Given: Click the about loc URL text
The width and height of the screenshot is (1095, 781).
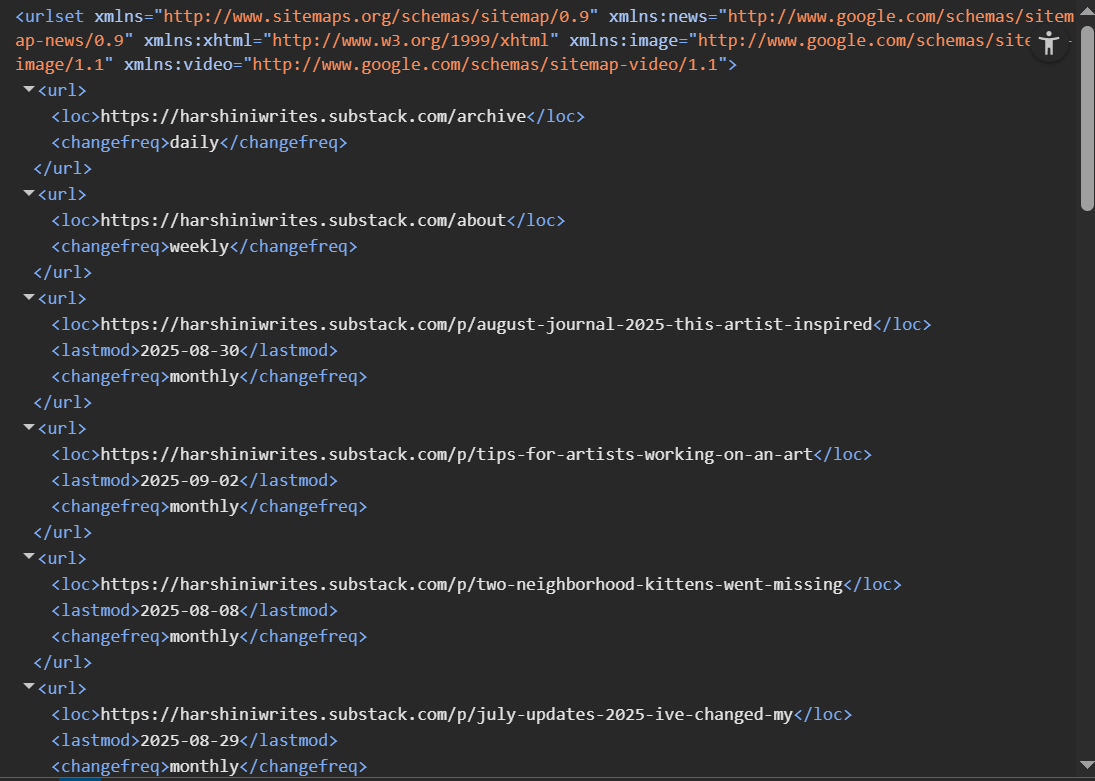Looking at the screenshot, I should 303,220.
